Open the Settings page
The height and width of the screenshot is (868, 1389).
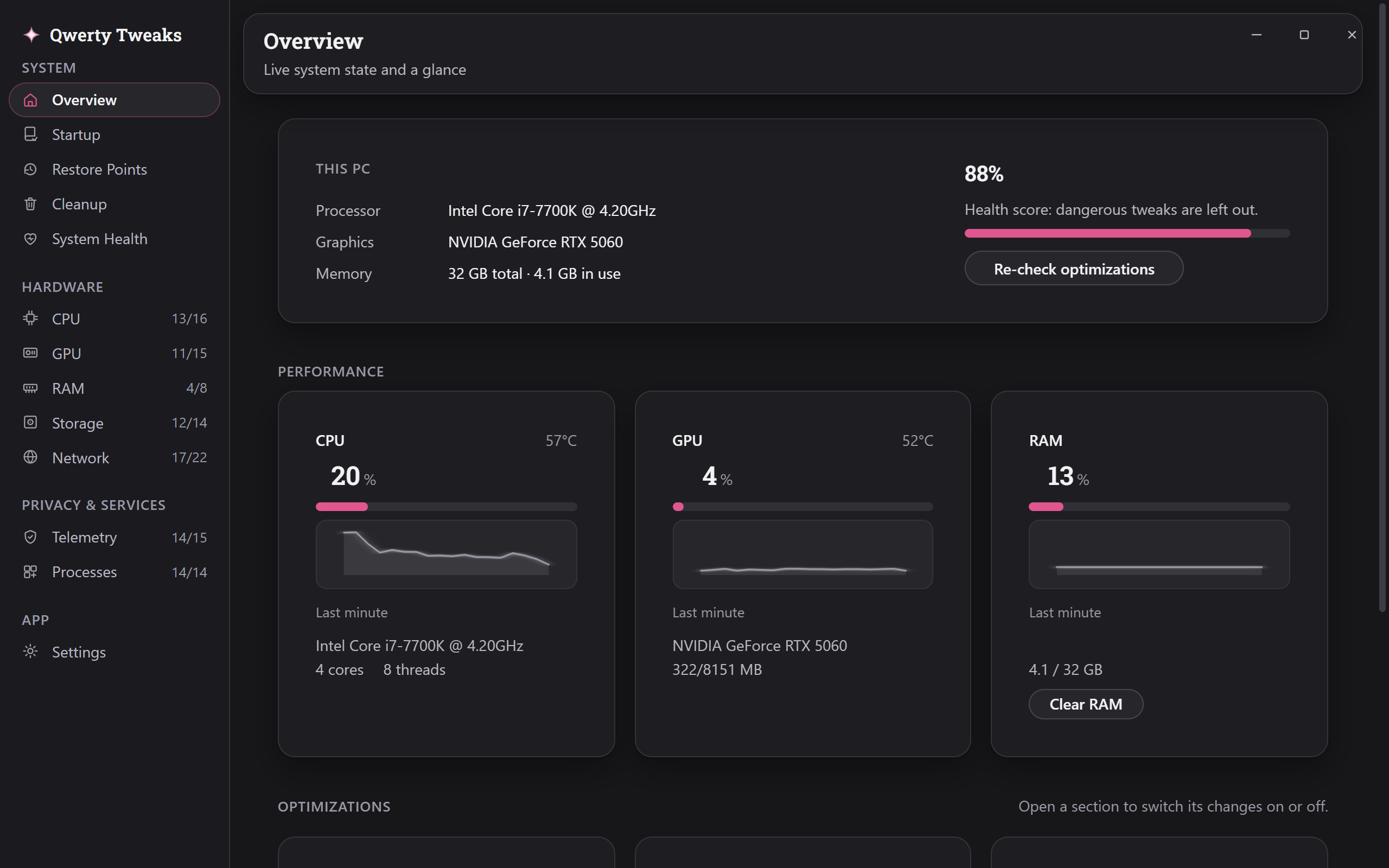pos(114,652)
